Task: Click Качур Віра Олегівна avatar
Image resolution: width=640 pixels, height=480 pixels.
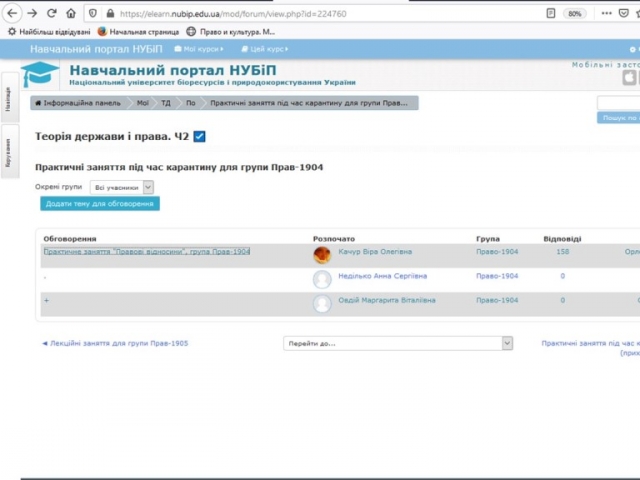Action: (322, 255)
